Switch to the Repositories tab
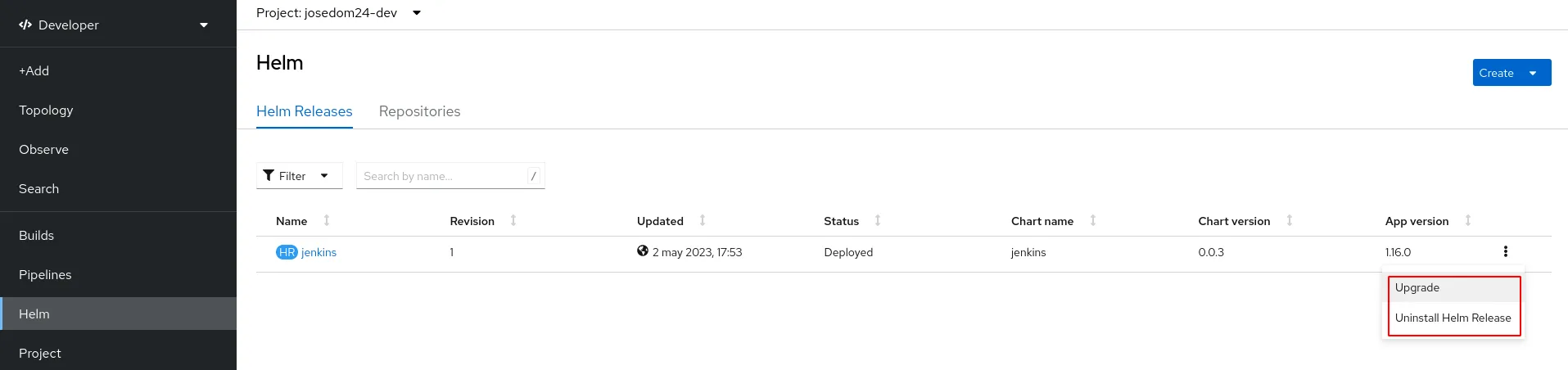1568x370 pixels. click(x=419, y=111)
